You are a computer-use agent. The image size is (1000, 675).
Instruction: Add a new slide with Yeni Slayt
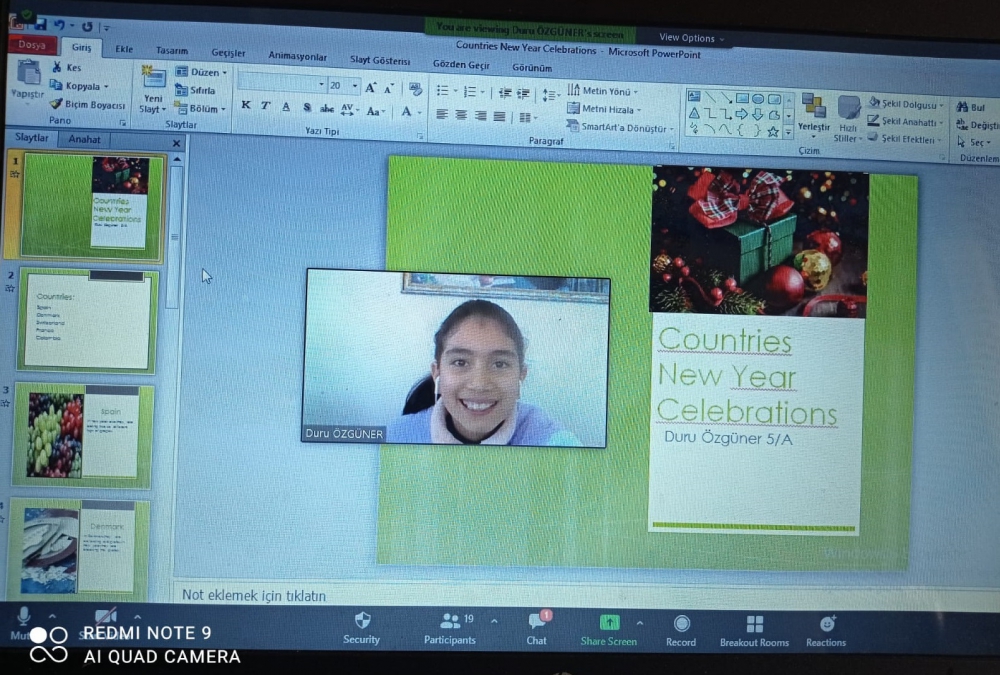click(153, 89)
